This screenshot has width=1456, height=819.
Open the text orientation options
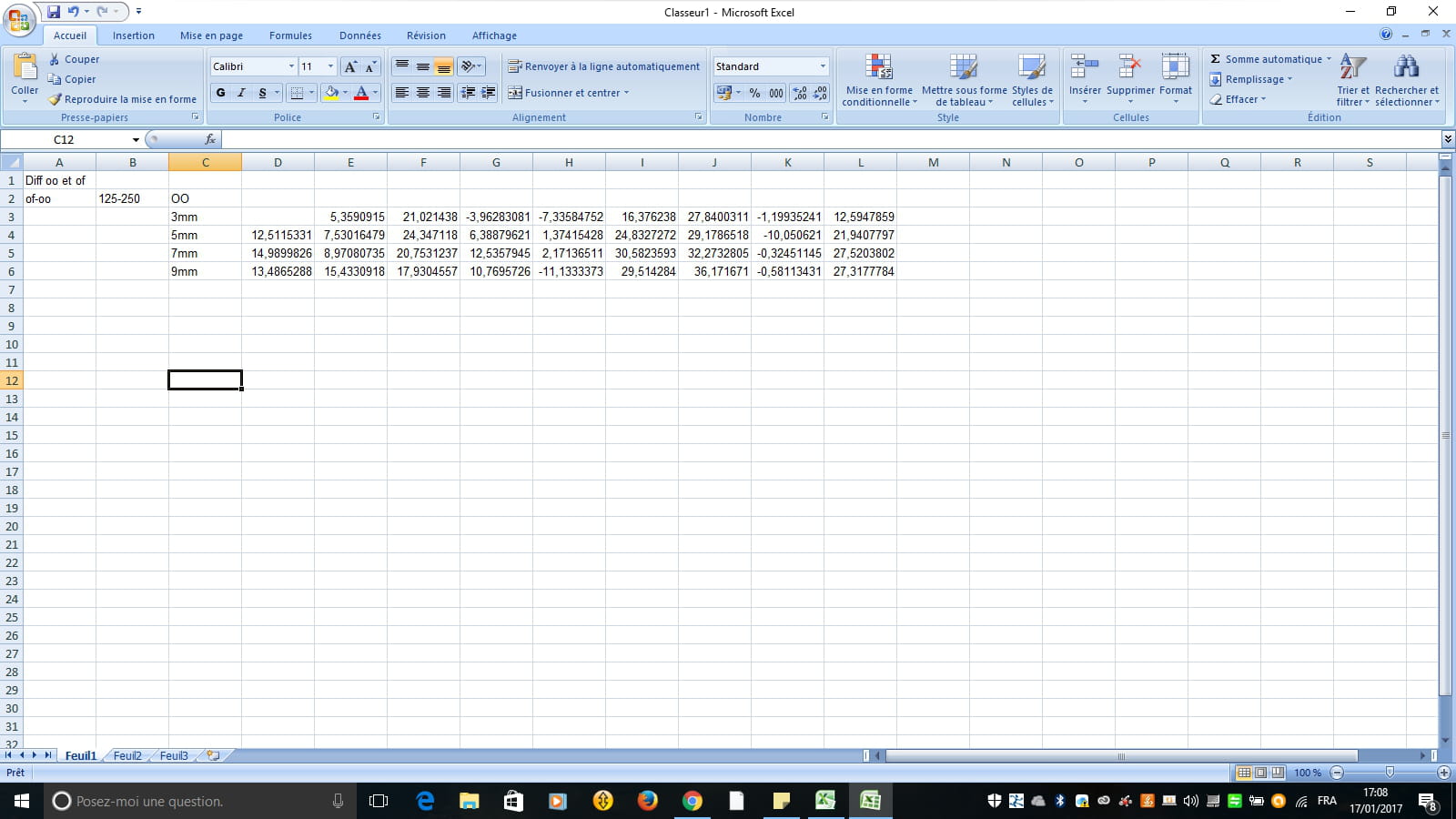point(470,66)
